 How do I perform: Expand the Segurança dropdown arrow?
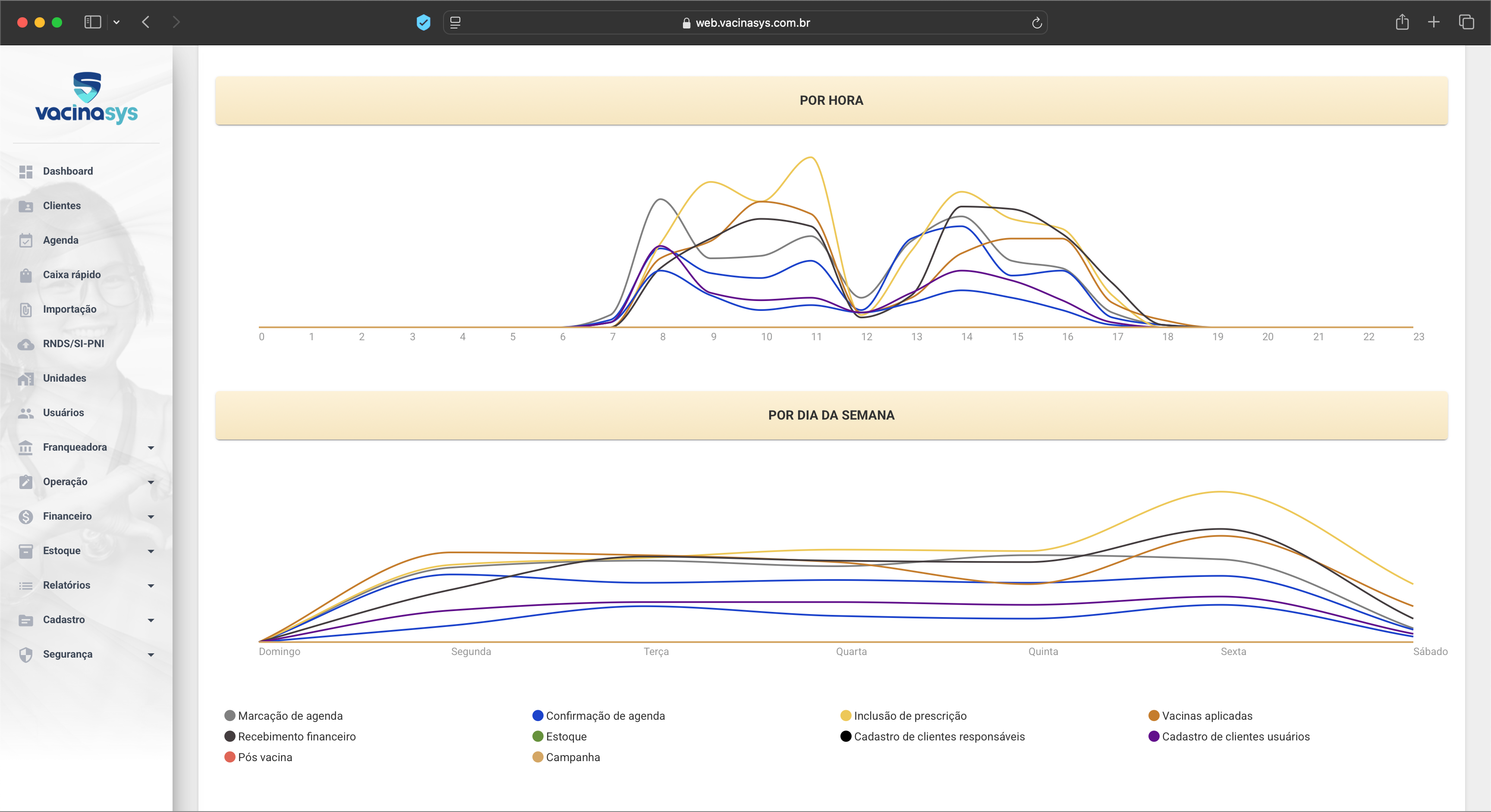(151, 655)
